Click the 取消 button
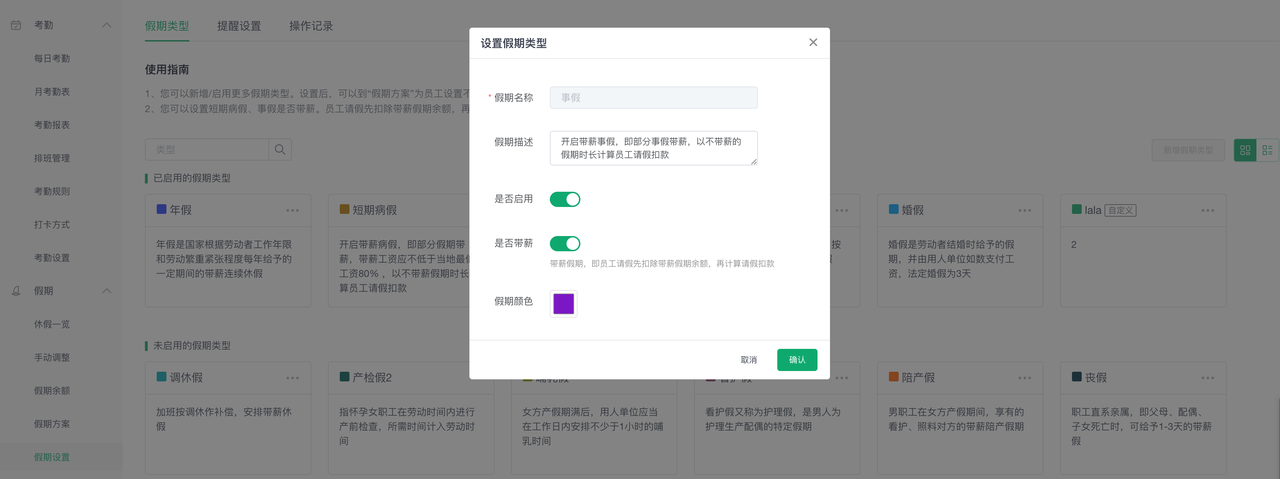Viewport: 1280px width, 479px height. tap(749, 360)
